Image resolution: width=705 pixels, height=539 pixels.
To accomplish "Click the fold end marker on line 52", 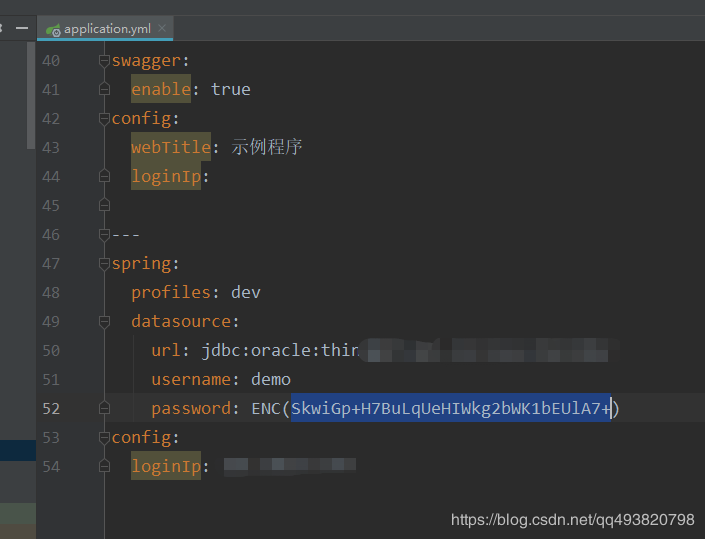I will [104, 409].
